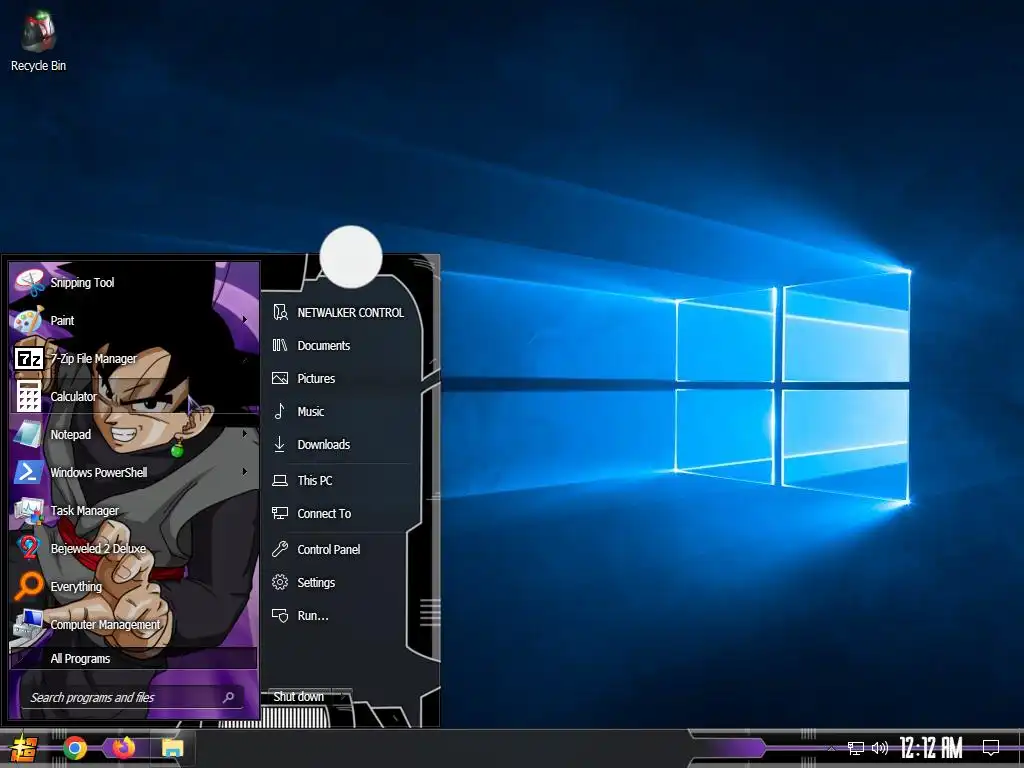Click the Computer Management icon
This screenshot has width=1024, height=768.
point(29,624)
